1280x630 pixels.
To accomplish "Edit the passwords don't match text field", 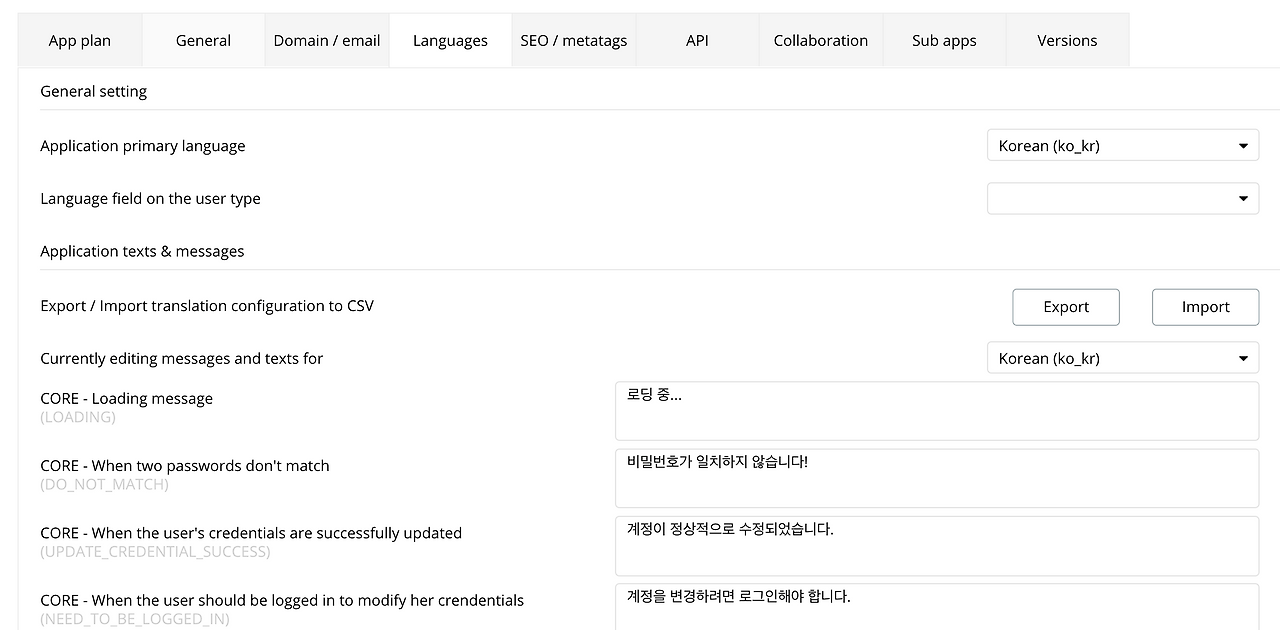I will (x=937, y=478).
